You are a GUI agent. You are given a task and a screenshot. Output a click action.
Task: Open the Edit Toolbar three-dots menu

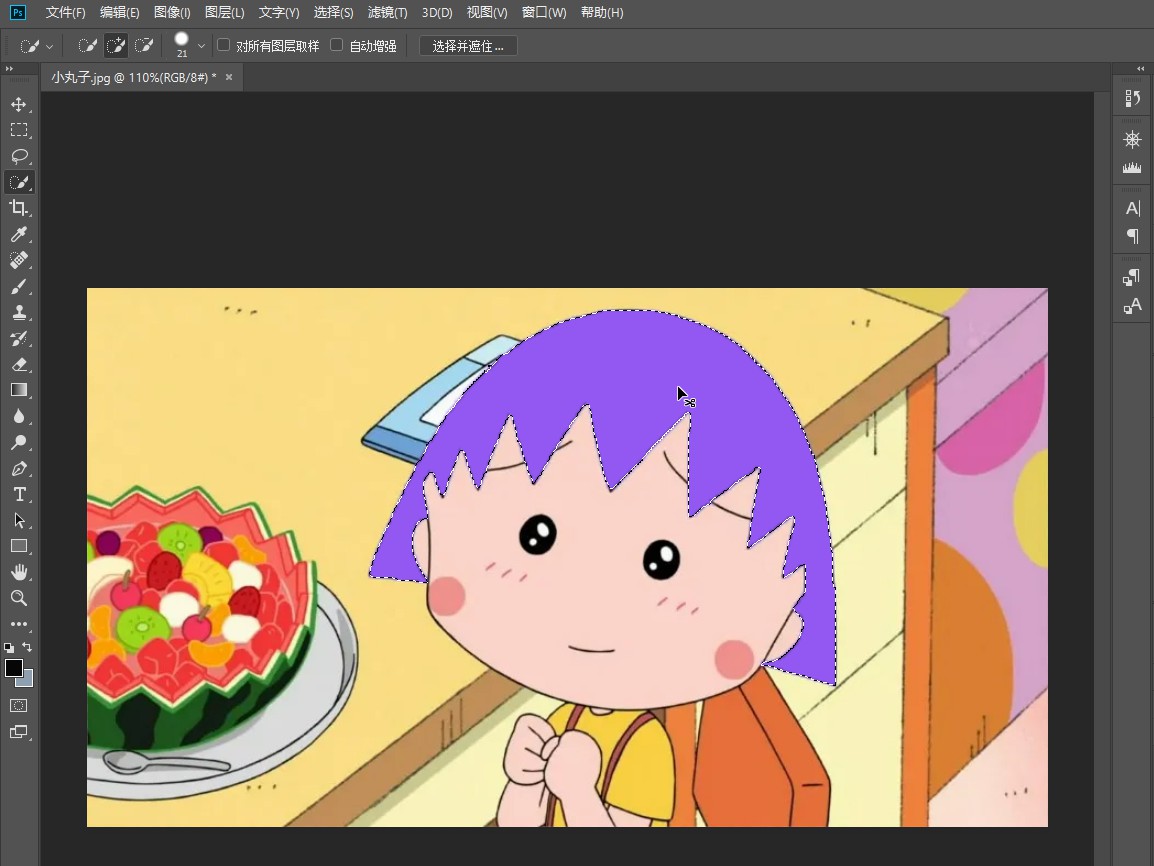(19, 624)
